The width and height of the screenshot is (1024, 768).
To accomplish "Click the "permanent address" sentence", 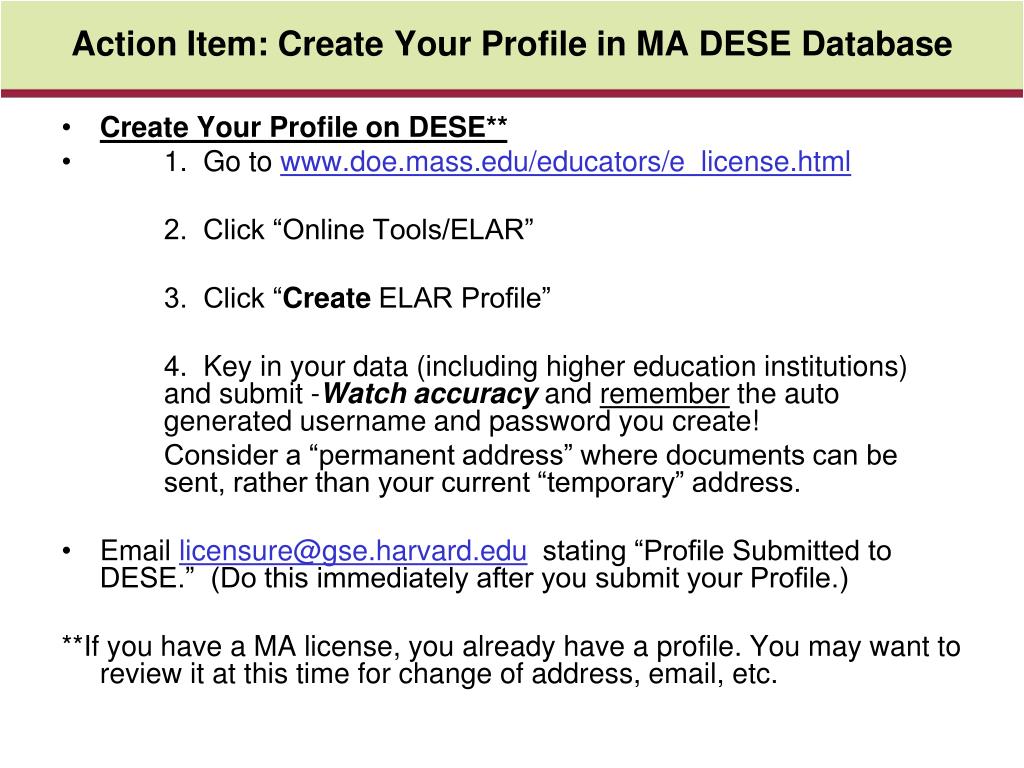I will tap(531, 455).
